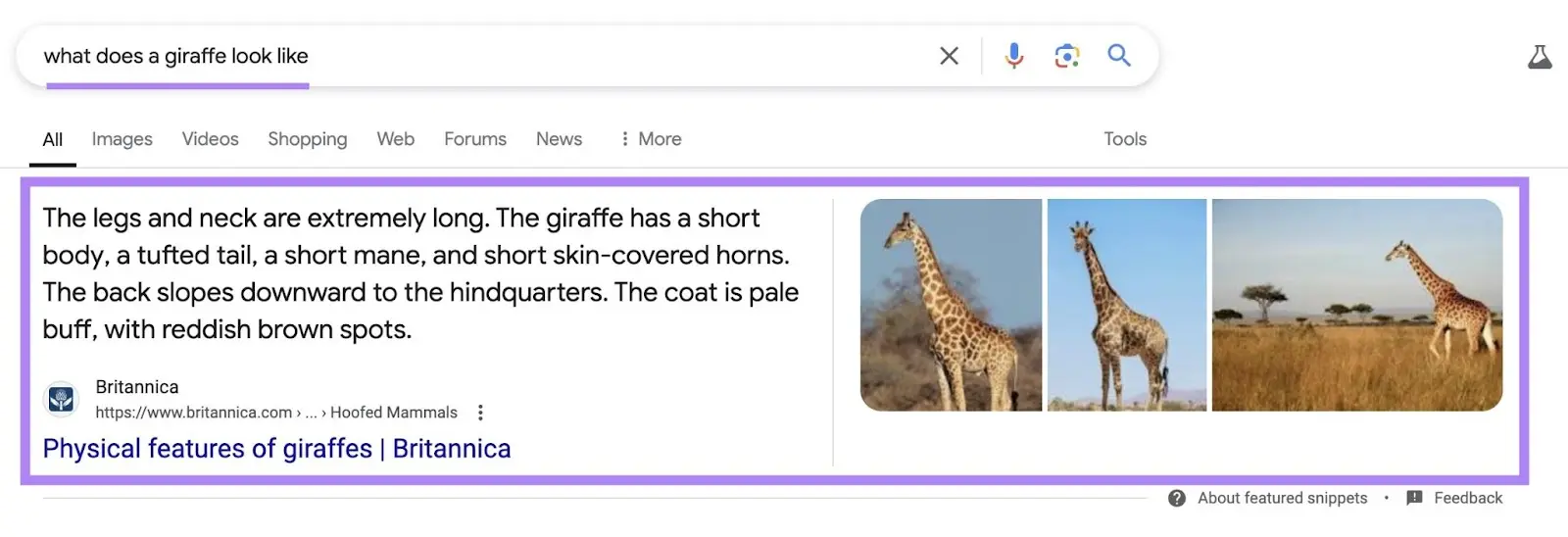This screenshot has width=1568, height=537.
Task: Click the Britannica site favicon
Action: pos(62,399)
